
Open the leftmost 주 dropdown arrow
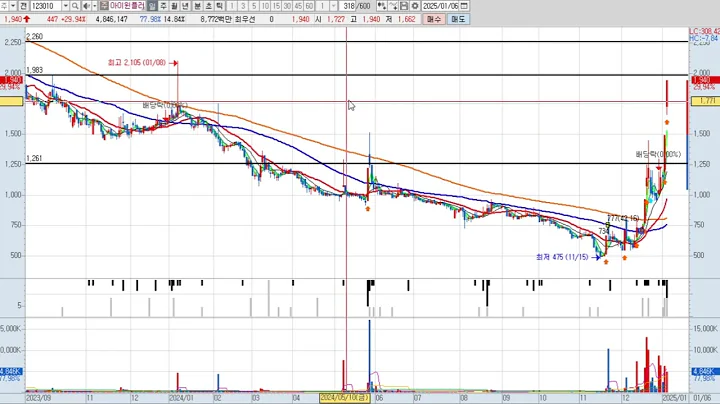(13, 6)
